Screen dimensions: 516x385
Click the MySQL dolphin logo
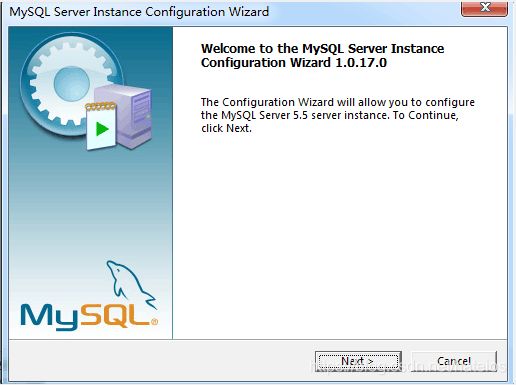pos(89,296)
